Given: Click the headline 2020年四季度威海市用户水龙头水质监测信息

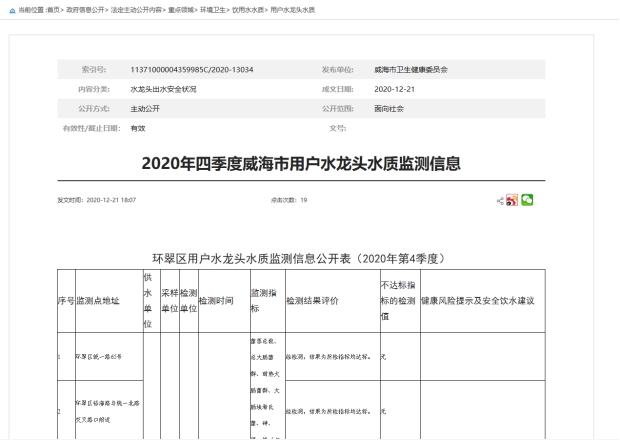Looking at the screenshot, I should 301,163.
